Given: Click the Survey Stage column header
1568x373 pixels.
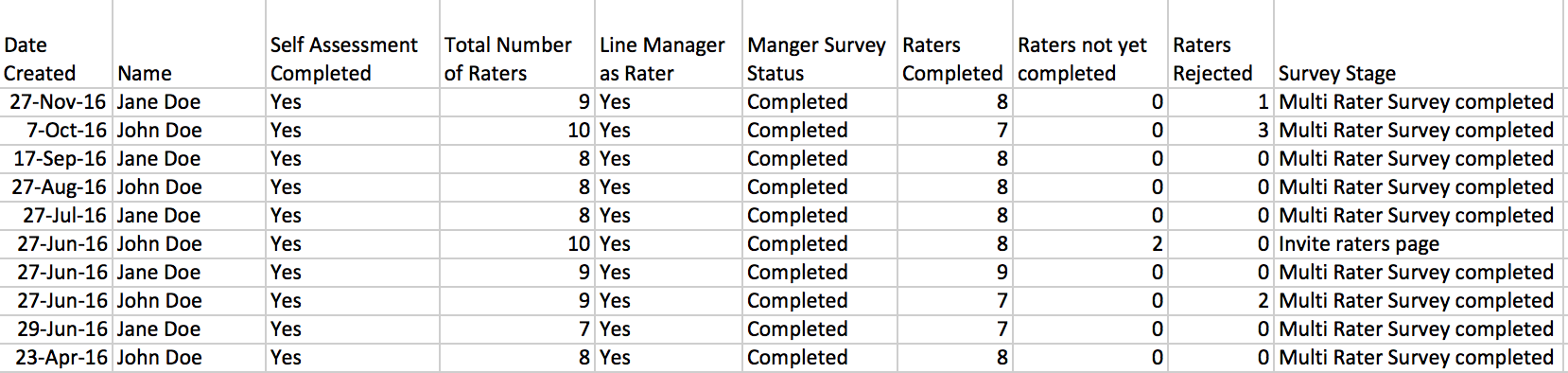Looking at the screenshot, I should 1419,44.
